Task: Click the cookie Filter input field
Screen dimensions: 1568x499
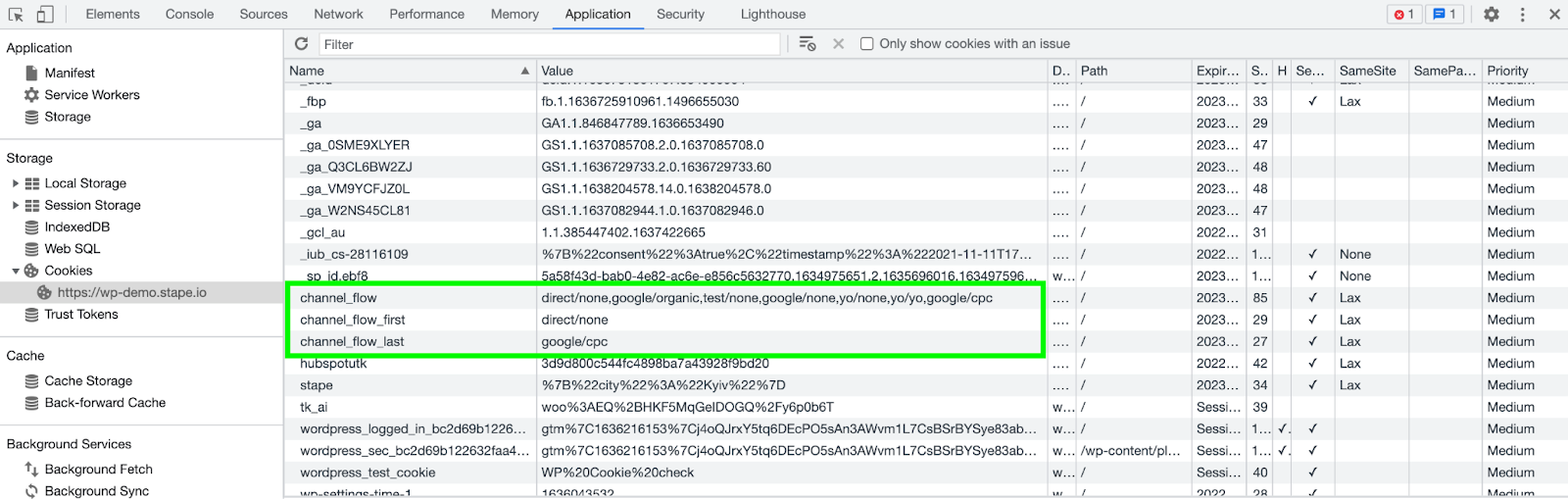Action: click(x=549, y=44)
